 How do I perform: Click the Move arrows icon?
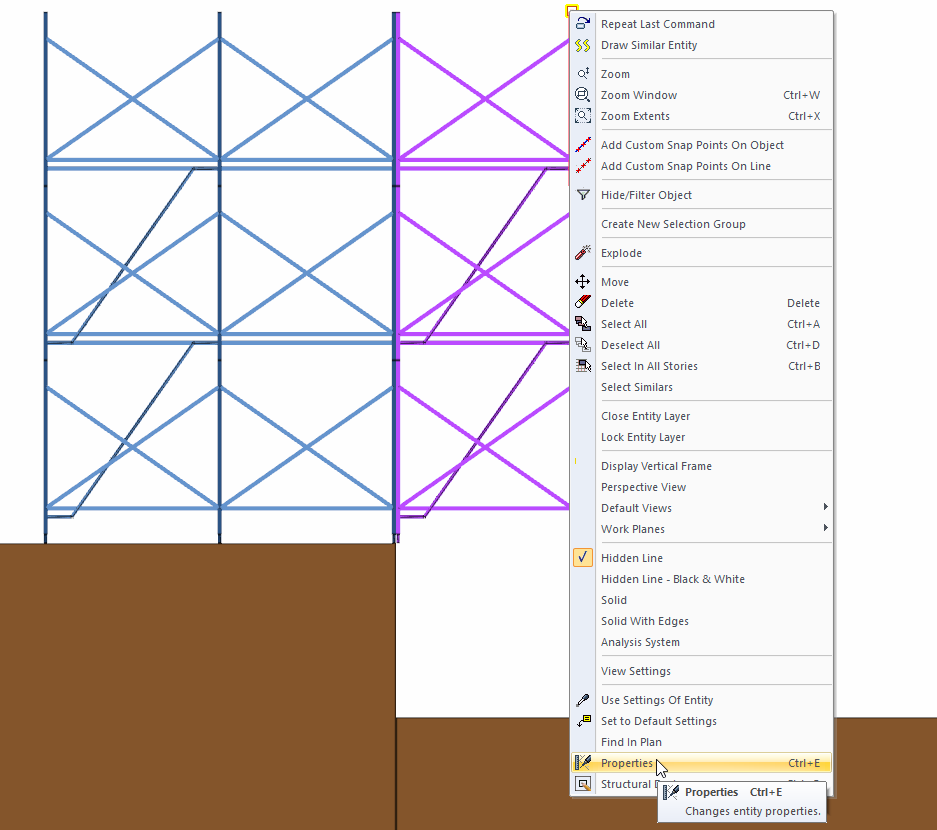[x=583, y=282]
